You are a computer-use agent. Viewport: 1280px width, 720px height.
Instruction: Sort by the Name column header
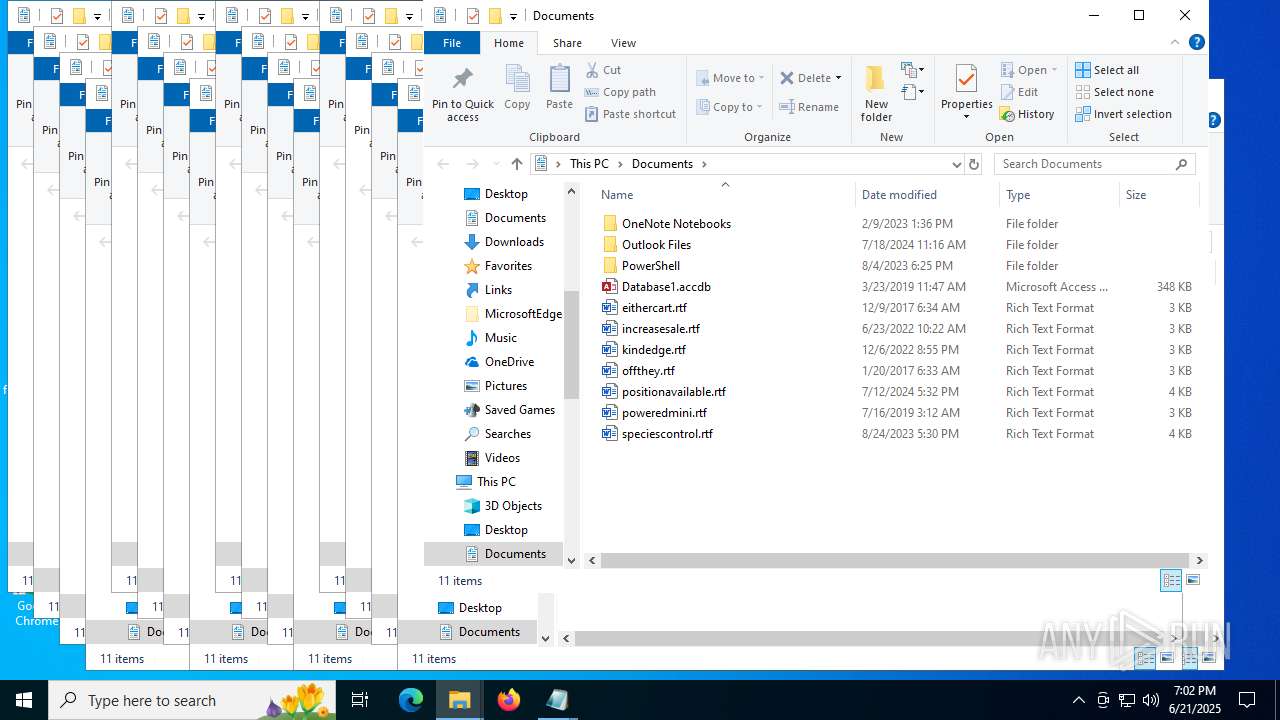tap(725, 195)
